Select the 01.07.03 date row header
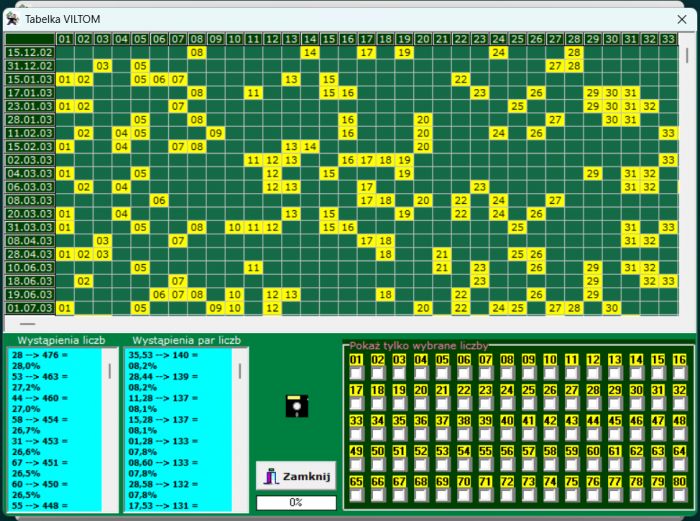This screenshot has width=700, height=521. coord(29,308)
